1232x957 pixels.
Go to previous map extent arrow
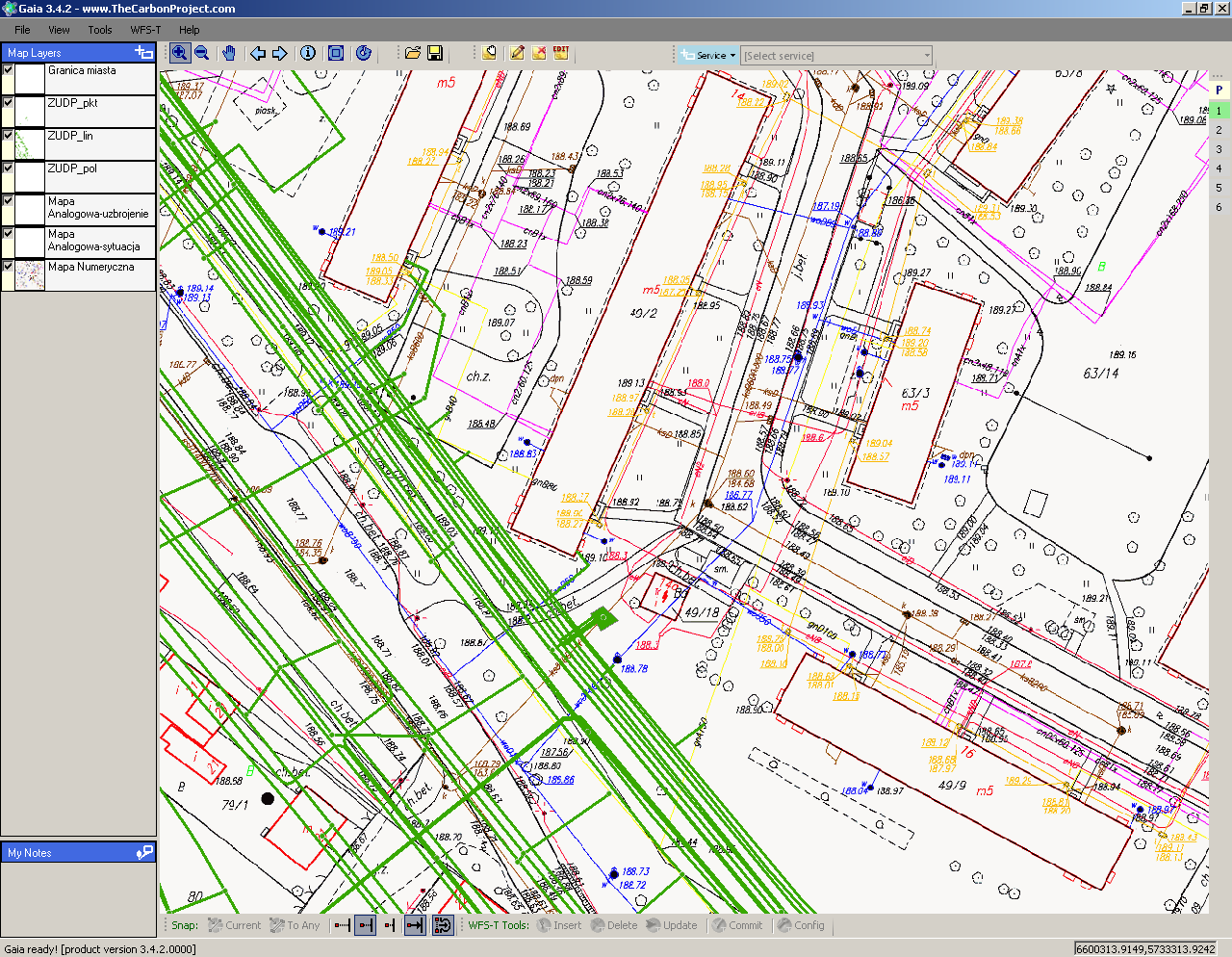[x=258, y=53]
